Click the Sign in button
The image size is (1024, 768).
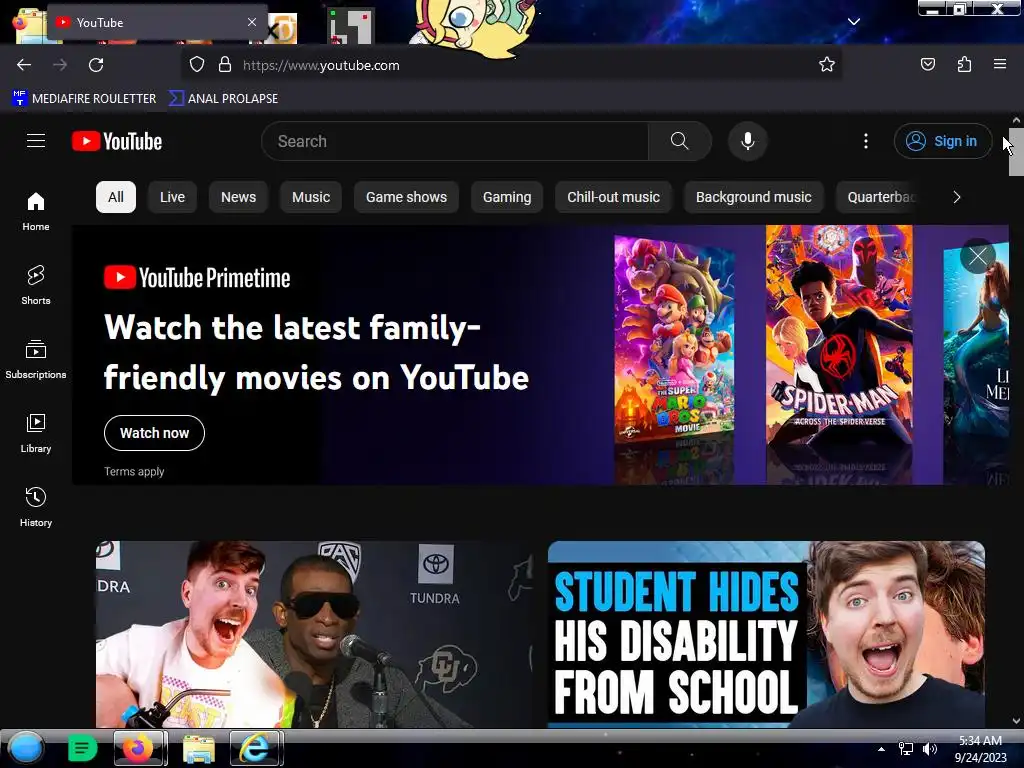tap(943, 141)
